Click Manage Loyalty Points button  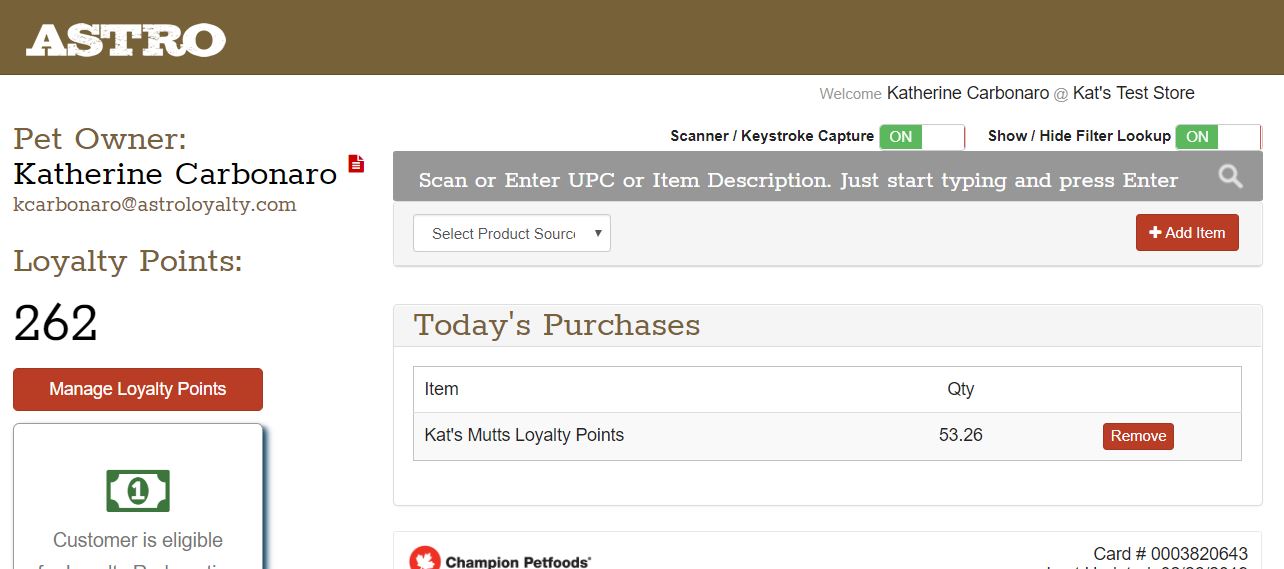pos(138,389)
